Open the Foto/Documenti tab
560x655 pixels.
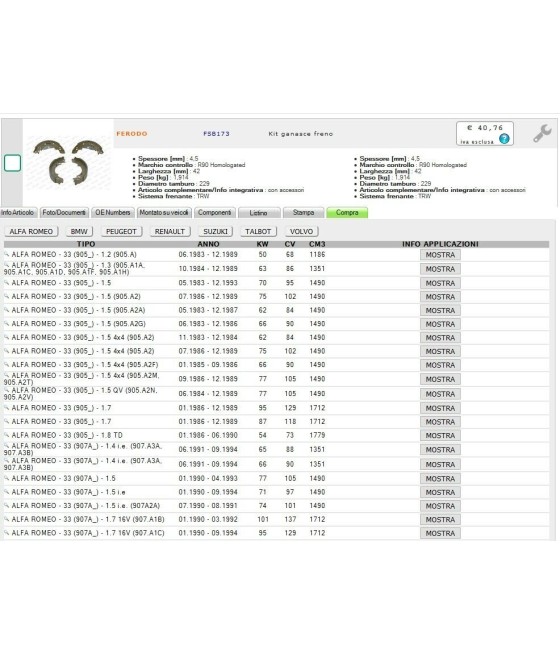click(64, 213)
